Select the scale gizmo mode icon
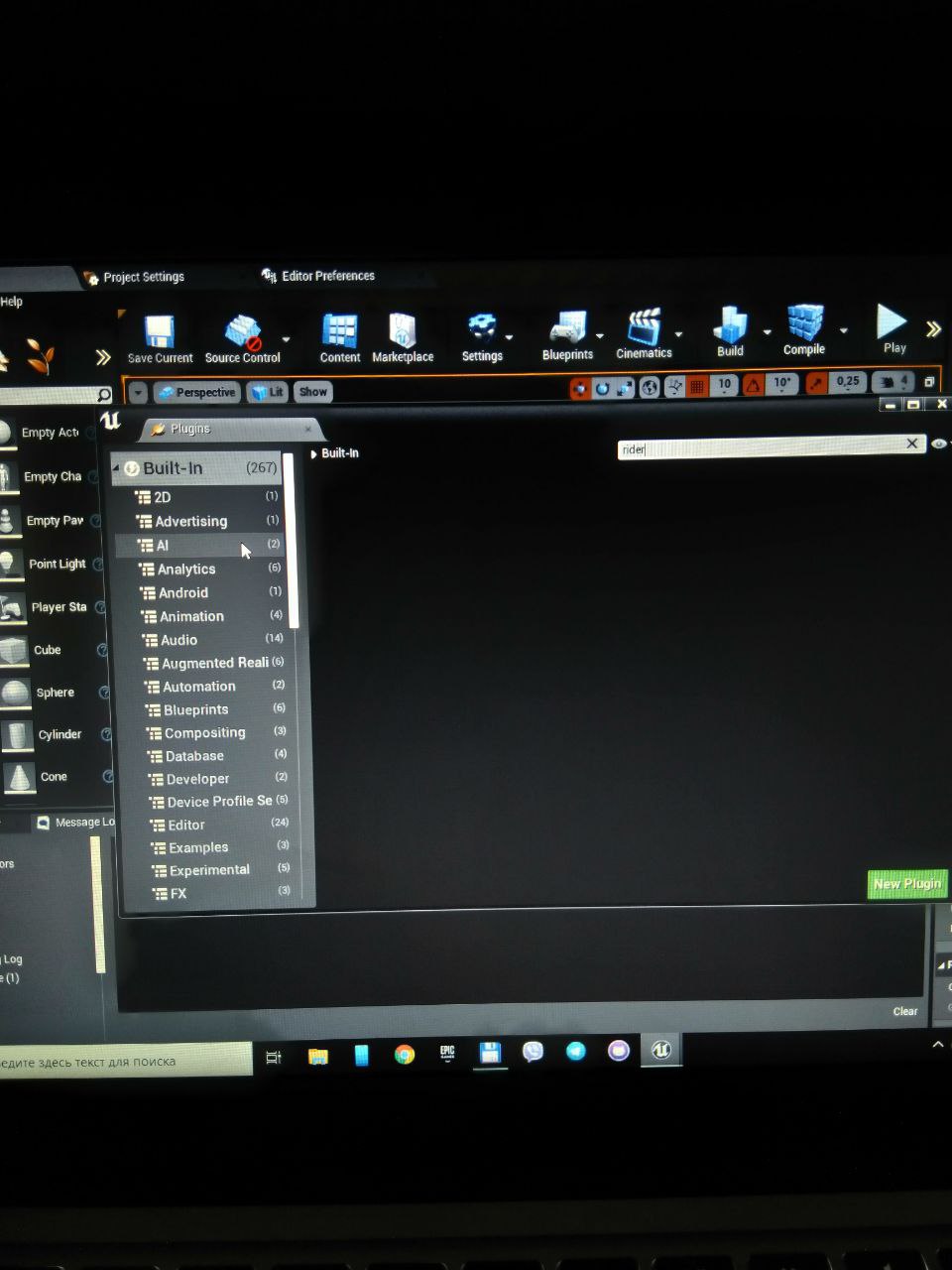Screen dimensions: 952x1270 pos(624,388)
